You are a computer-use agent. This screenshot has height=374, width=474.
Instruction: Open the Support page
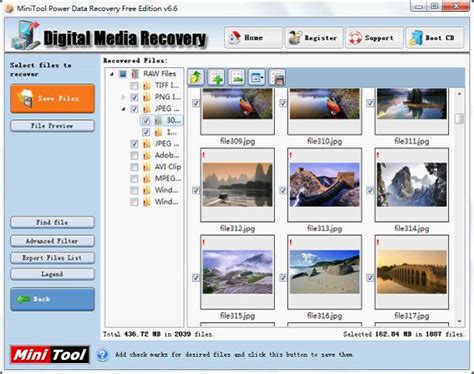point(374,38)
